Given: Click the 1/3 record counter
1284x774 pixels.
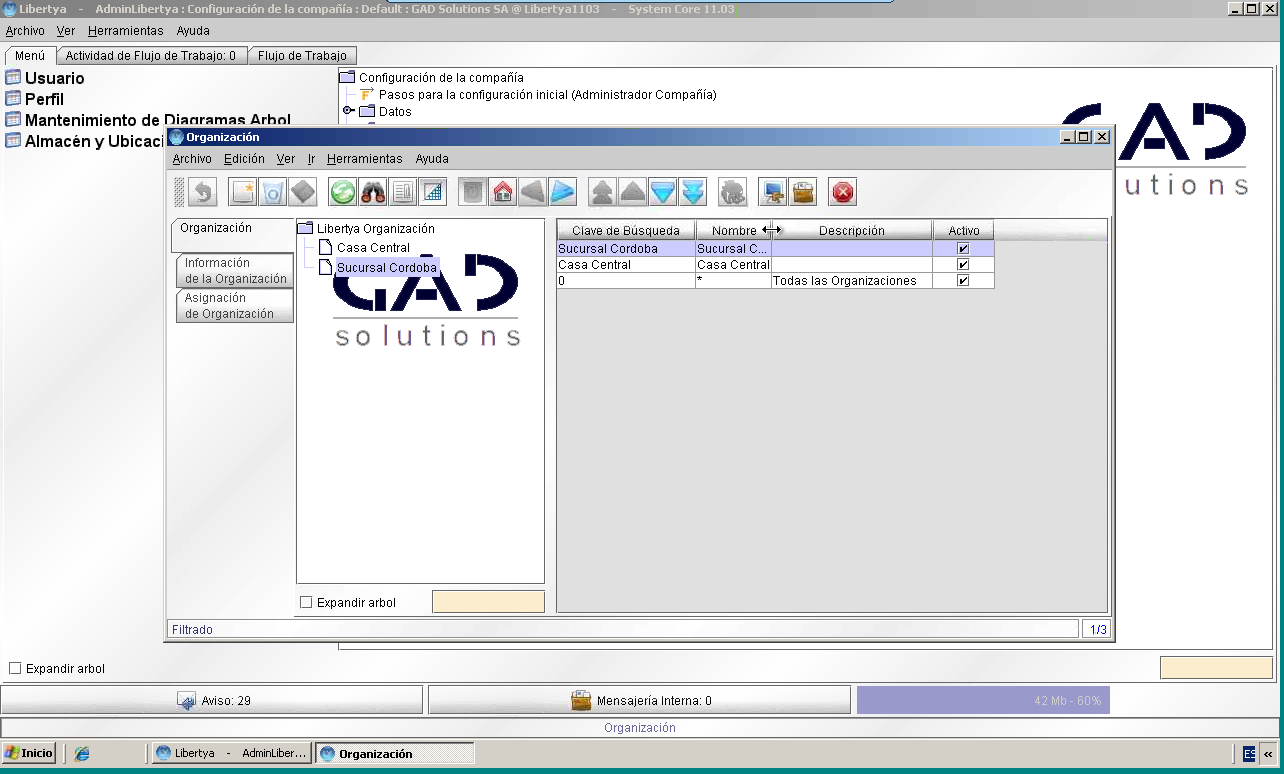Looking at the screenshot, I should click(1097, 629).
